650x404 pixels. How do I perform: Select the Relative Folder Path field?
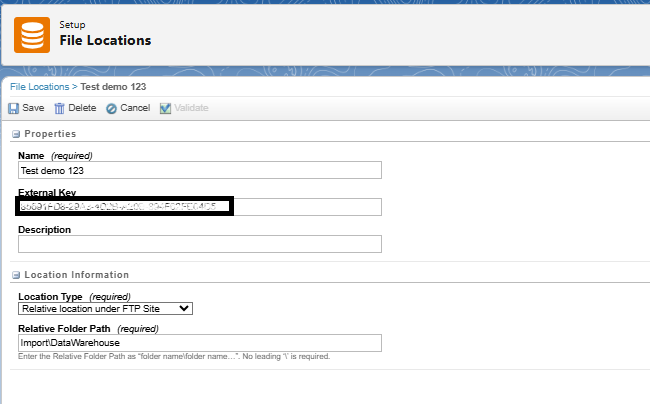point(200,343)
